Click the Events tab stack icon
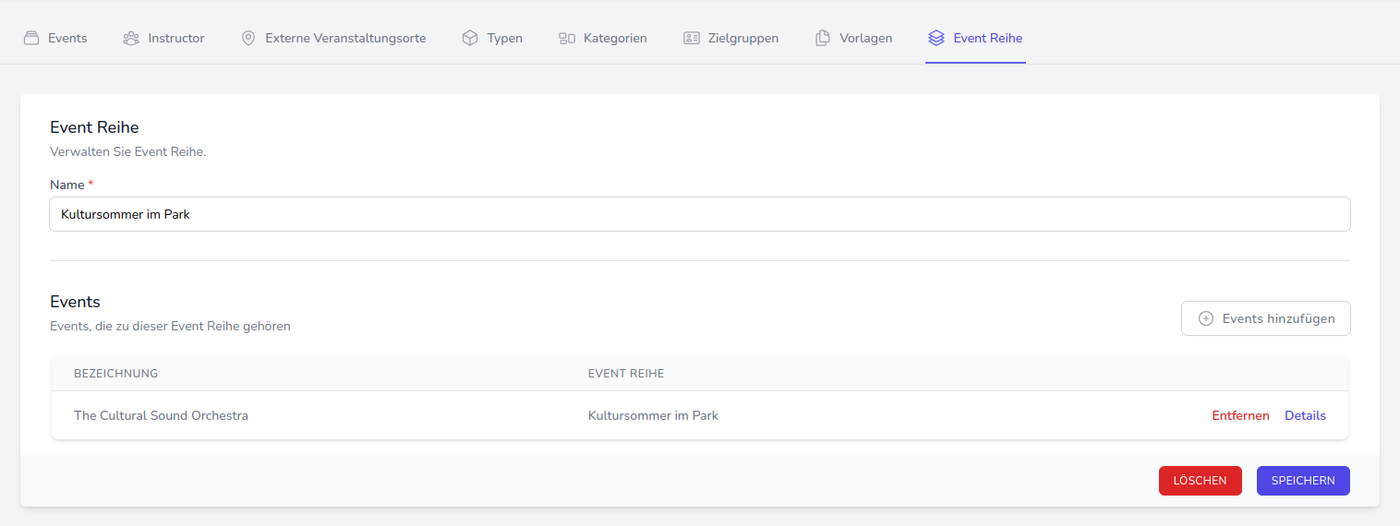Viewport: 1400px width, 526px height. click(31, 38)
